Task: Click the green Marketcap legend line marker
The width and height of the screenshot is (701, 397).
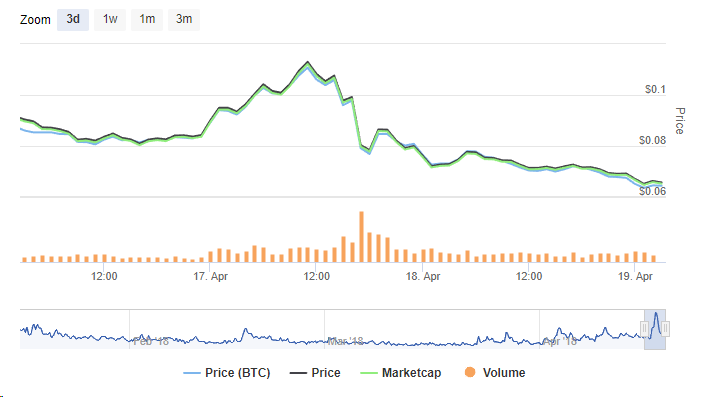Action: [x=369, y=373]
